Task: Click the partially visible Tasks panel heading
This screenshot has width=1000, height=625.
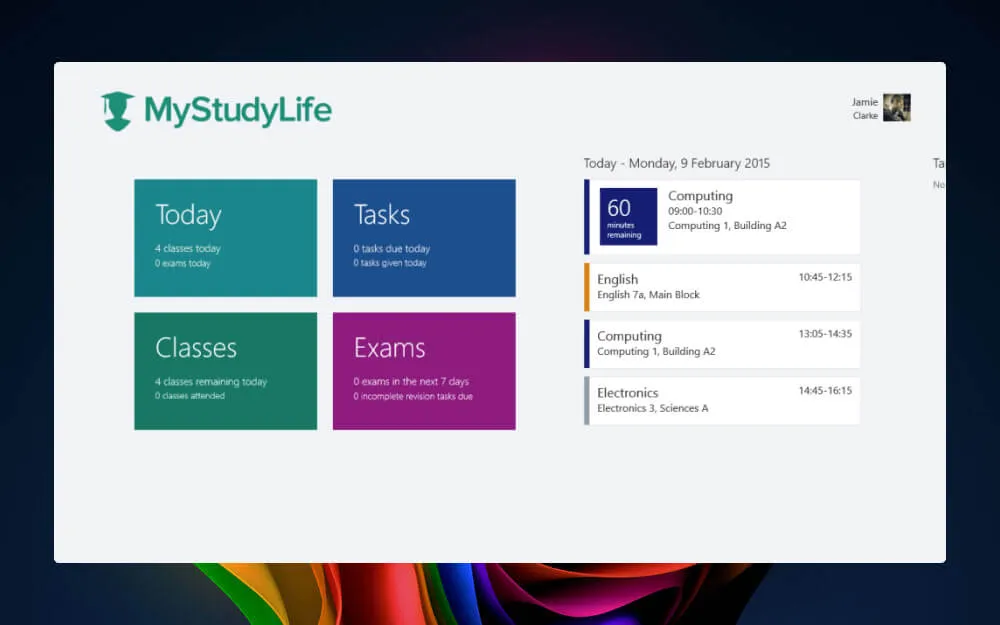Action: [x=938, y=163]
